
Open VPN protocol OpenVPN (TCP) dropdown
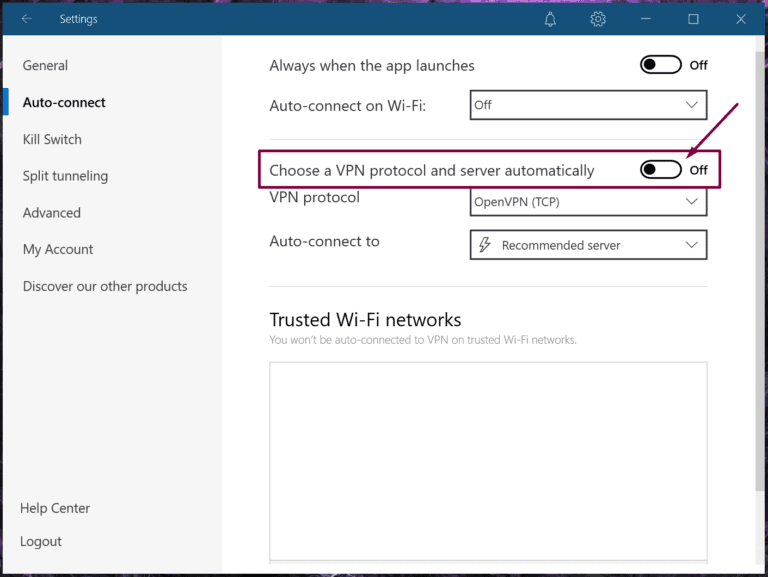tap(588, 202)
